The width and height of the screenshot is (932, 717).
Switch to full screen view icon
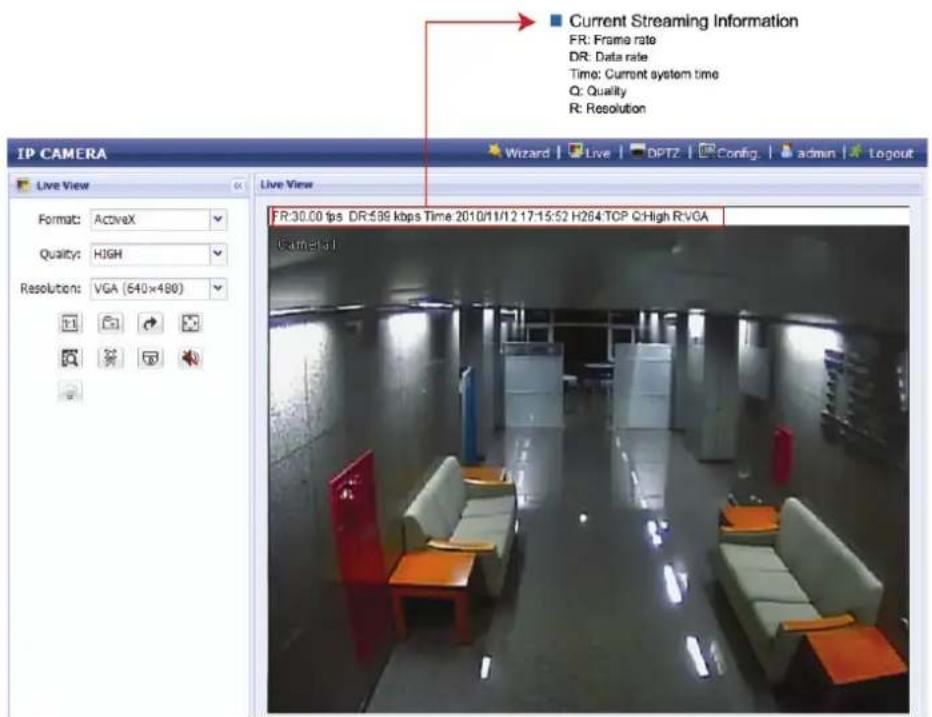point(190,323)
